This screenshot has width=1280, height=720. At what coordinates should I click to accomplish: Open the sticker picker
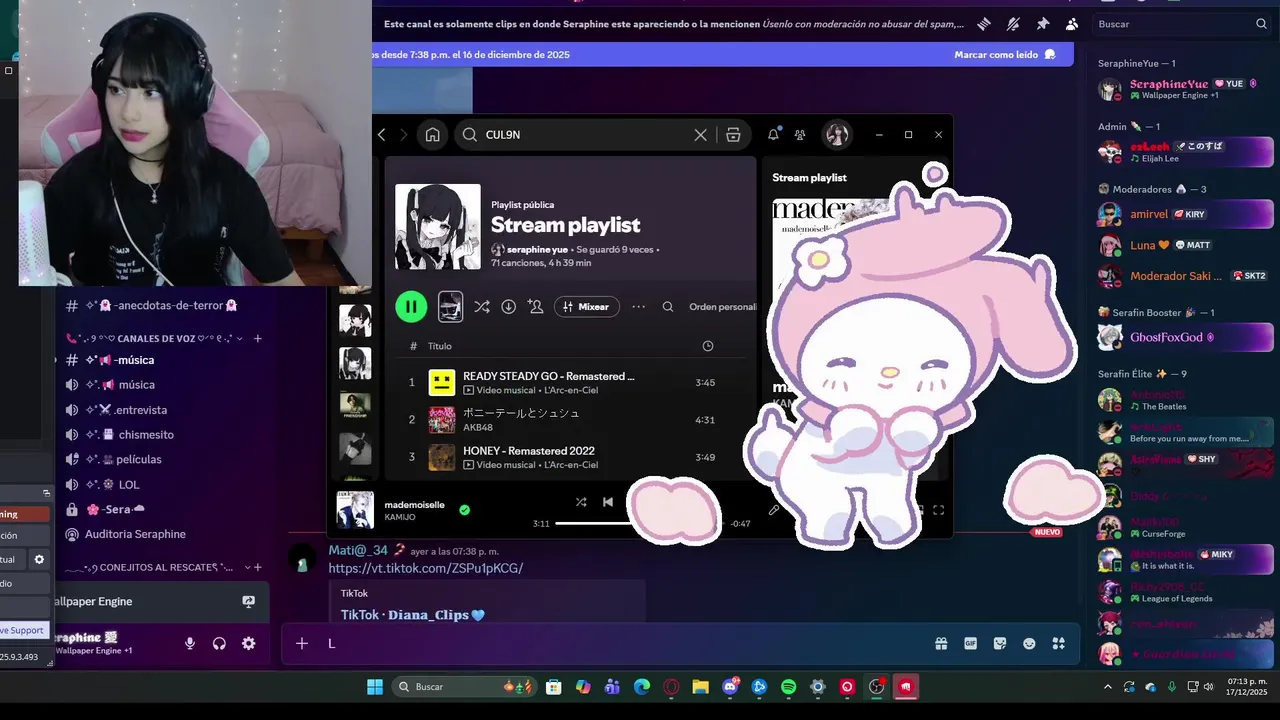click(x=1000, y=644)
